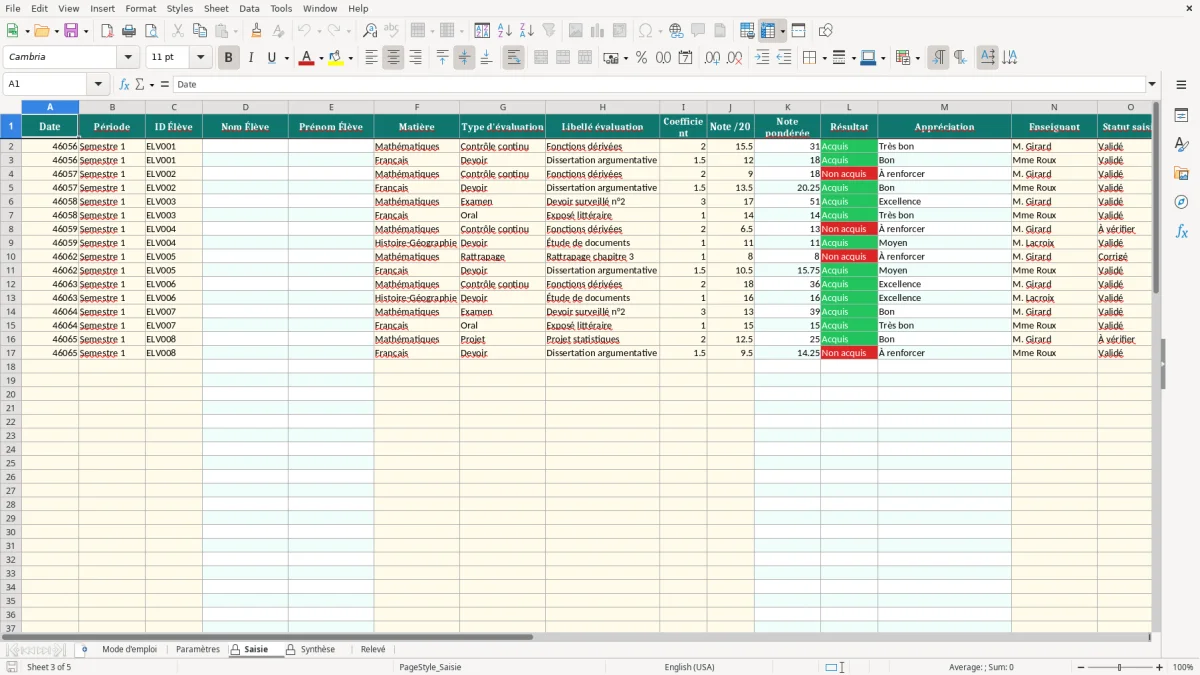Open the Function Wizard fx icon
The image size is (1200, 675).
pyautogui.click(x=125, y=84)
